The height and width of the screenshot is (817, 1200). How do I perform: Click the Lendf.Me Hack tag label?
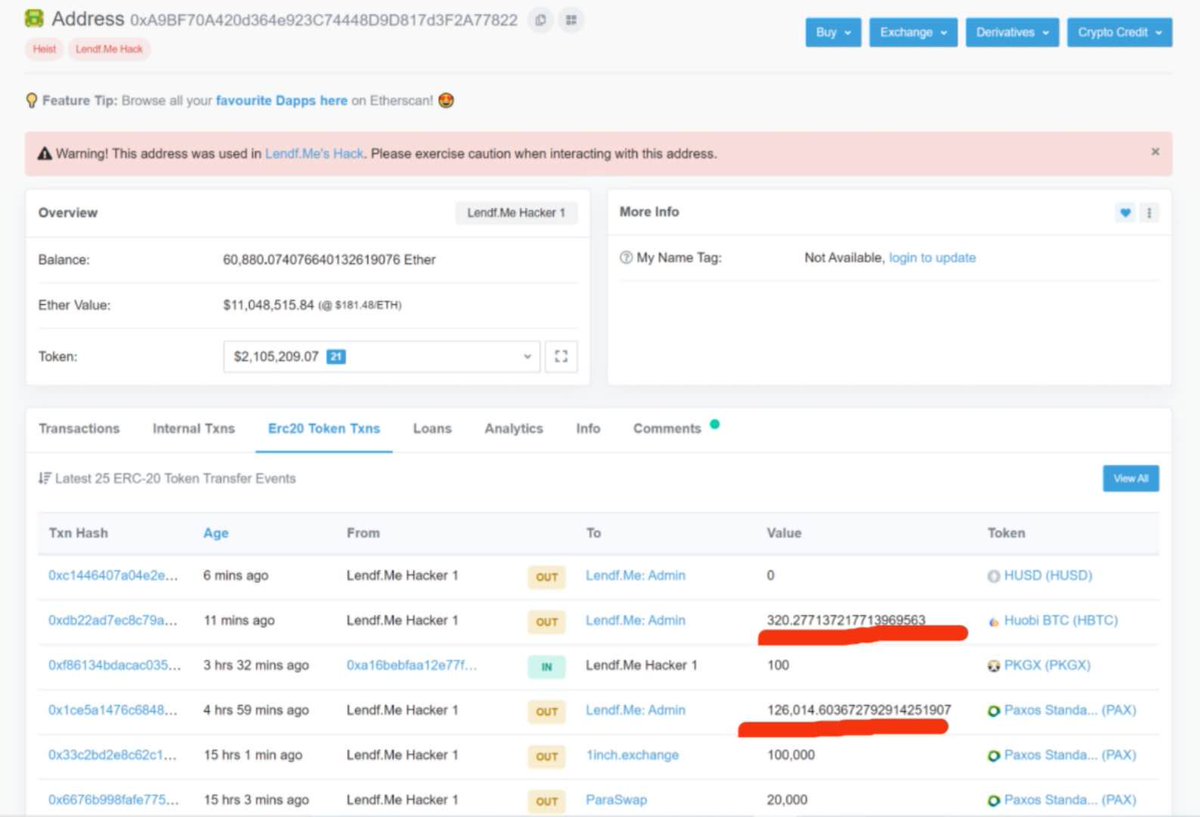point(109,48)
